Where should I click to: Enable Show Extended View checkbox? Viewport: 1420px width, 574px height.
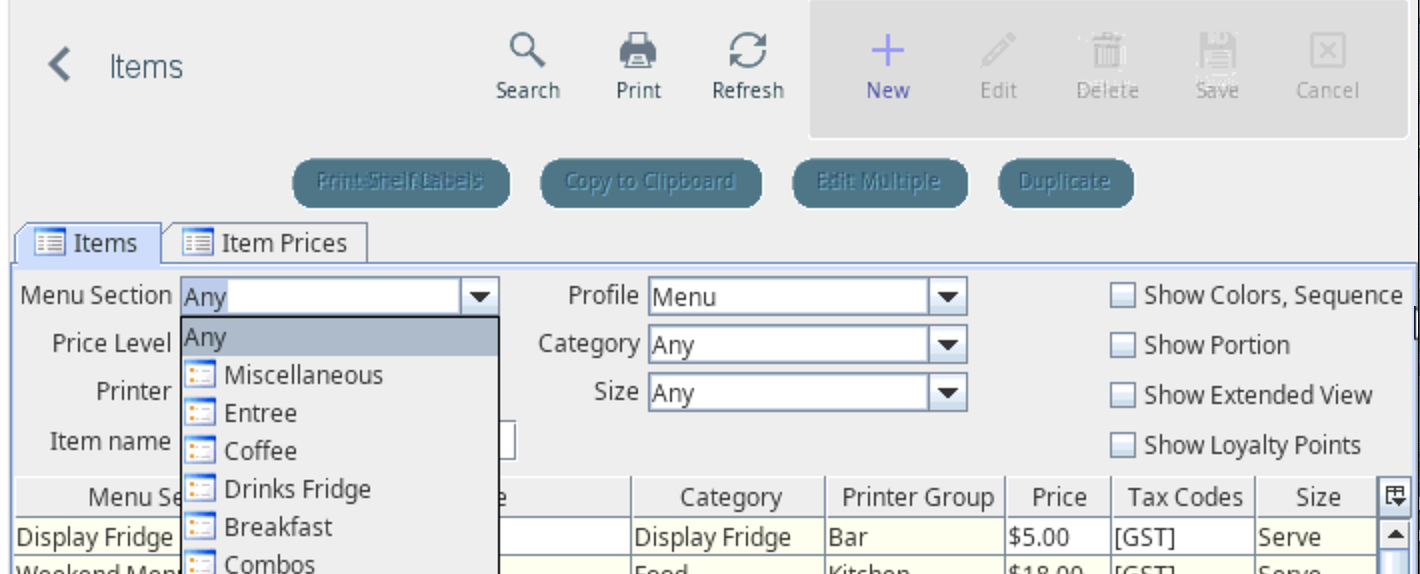[x=1123, y=395]
